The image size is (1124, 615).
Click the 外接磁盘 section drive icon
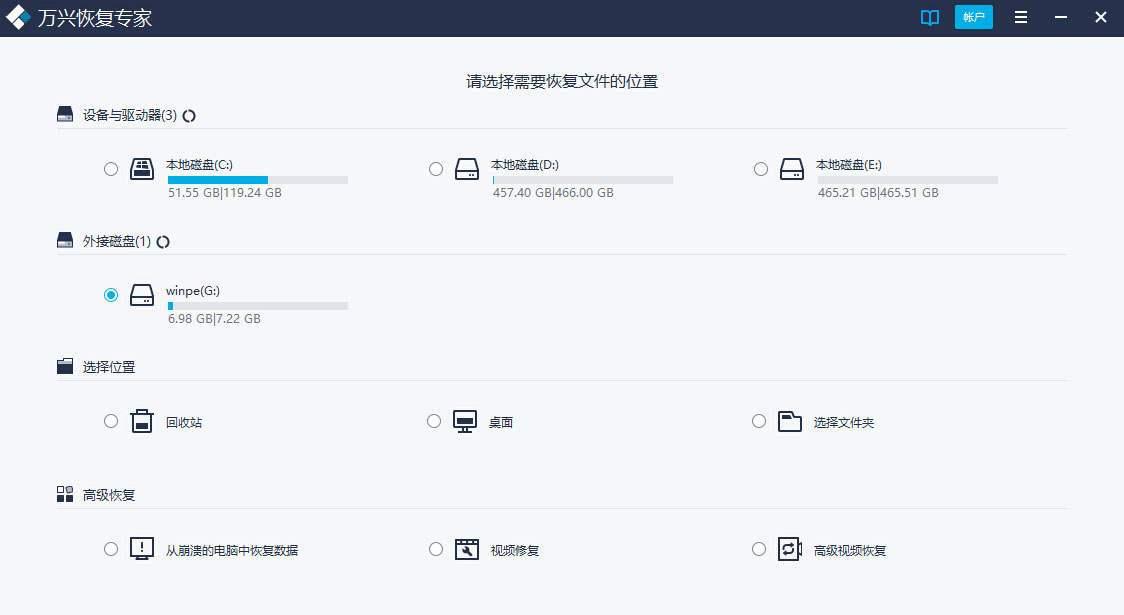tap(65, 240)
